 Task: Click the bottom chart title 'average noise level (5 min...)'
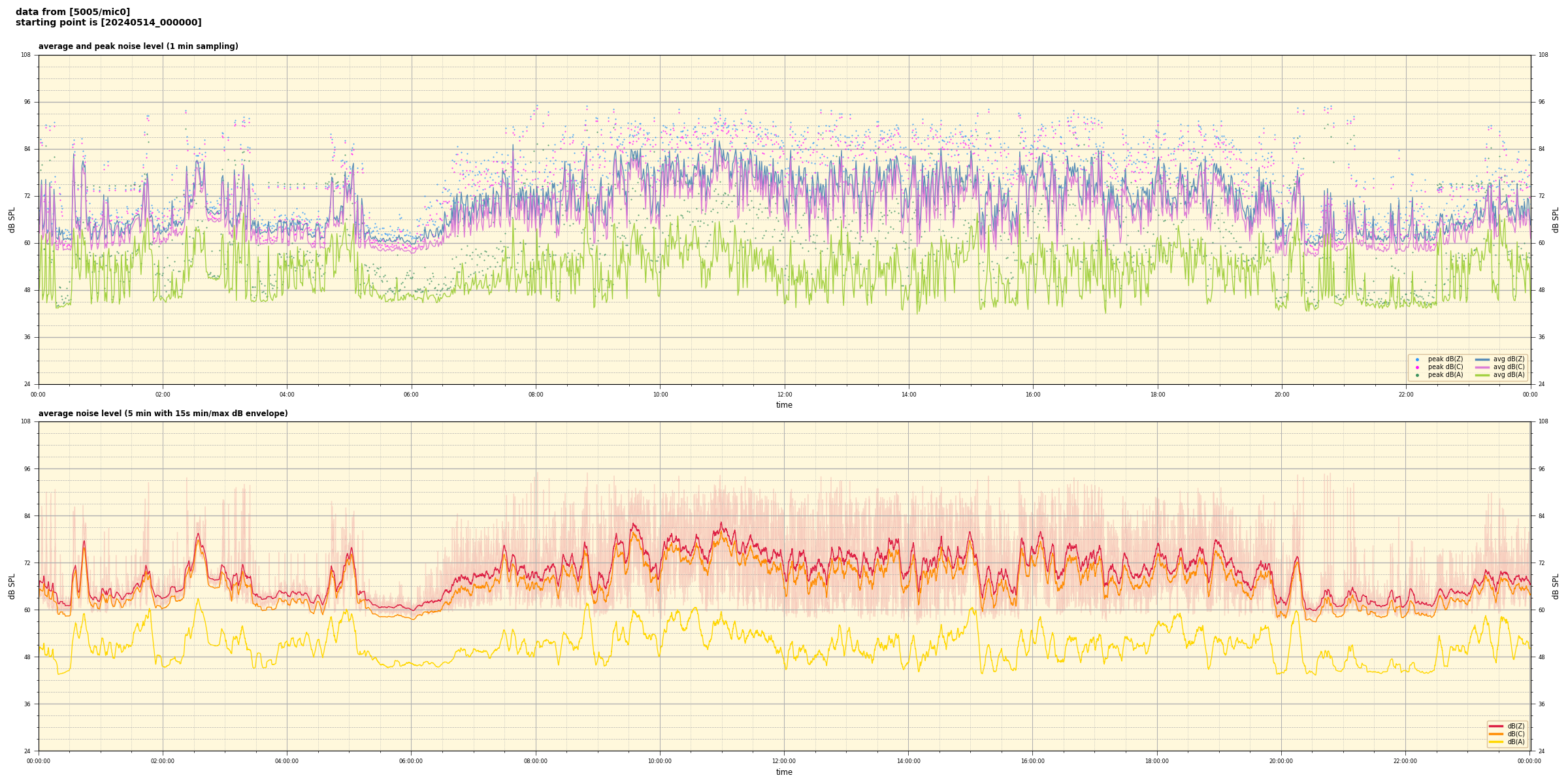point(163,414)
